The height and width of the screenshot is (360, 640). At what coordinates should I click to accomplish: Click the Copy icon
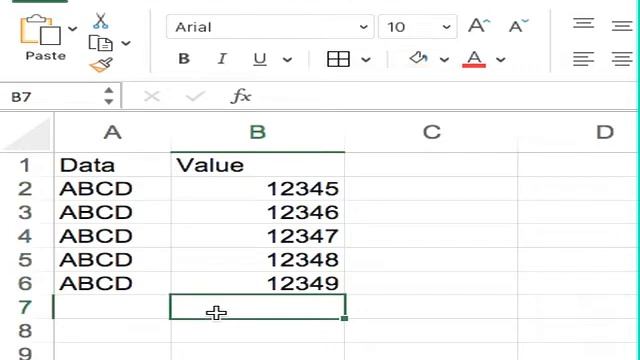pyautogui.click(x=100, y=43)
